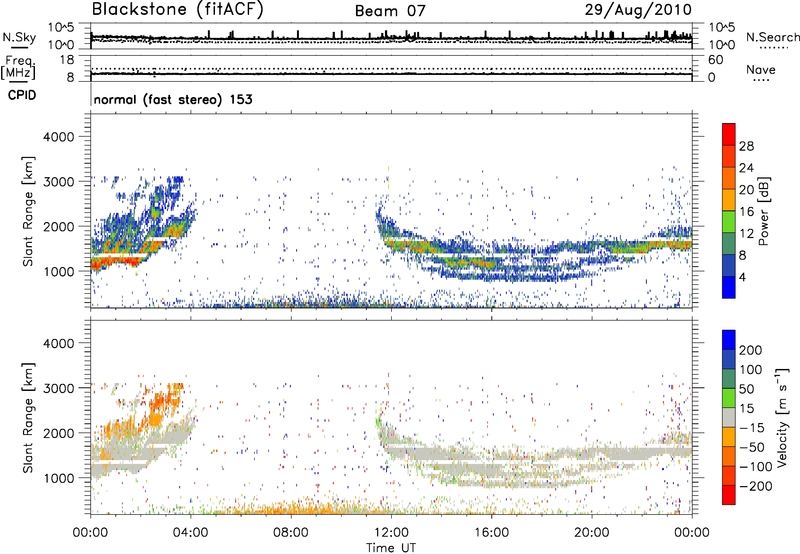Screen dimensions: 800x554
Task: Click the blue top segment of Velocity colorbar
Action: pos(729,340)
